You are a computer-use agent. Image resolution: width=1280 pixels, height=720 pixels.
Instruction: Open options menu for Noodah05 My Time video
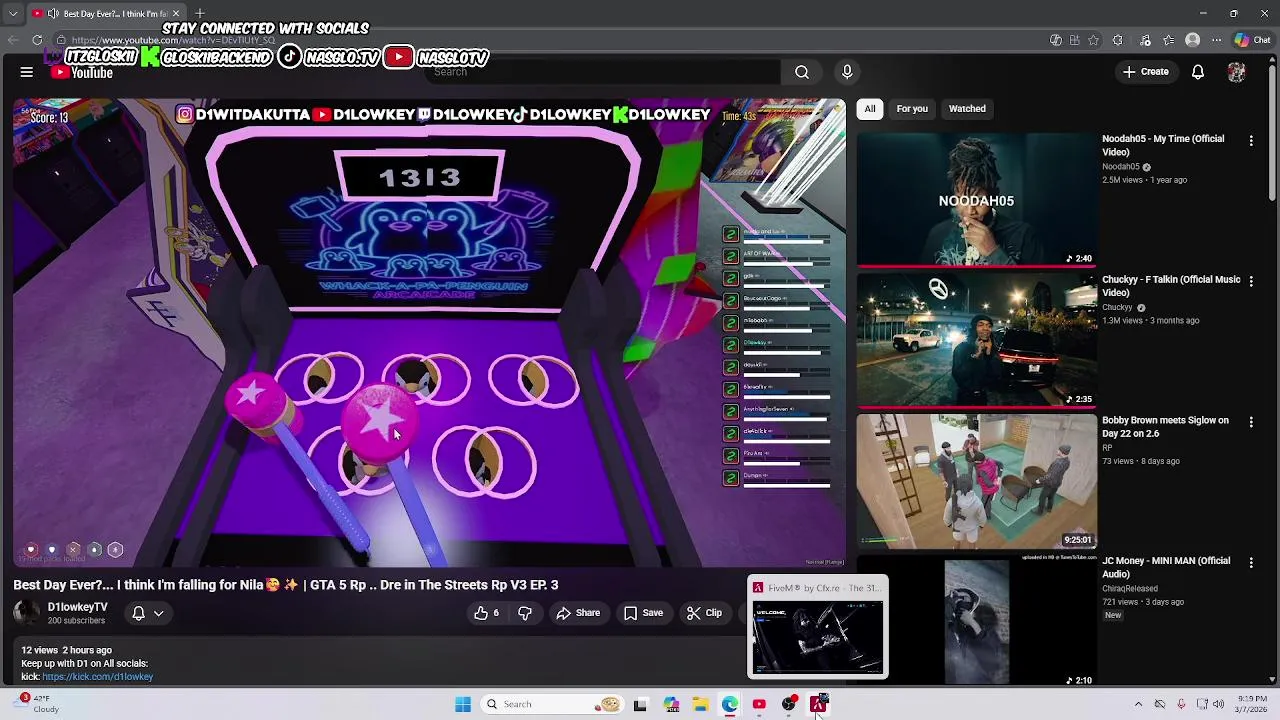pyautogui.click(x=1251, y=141)
